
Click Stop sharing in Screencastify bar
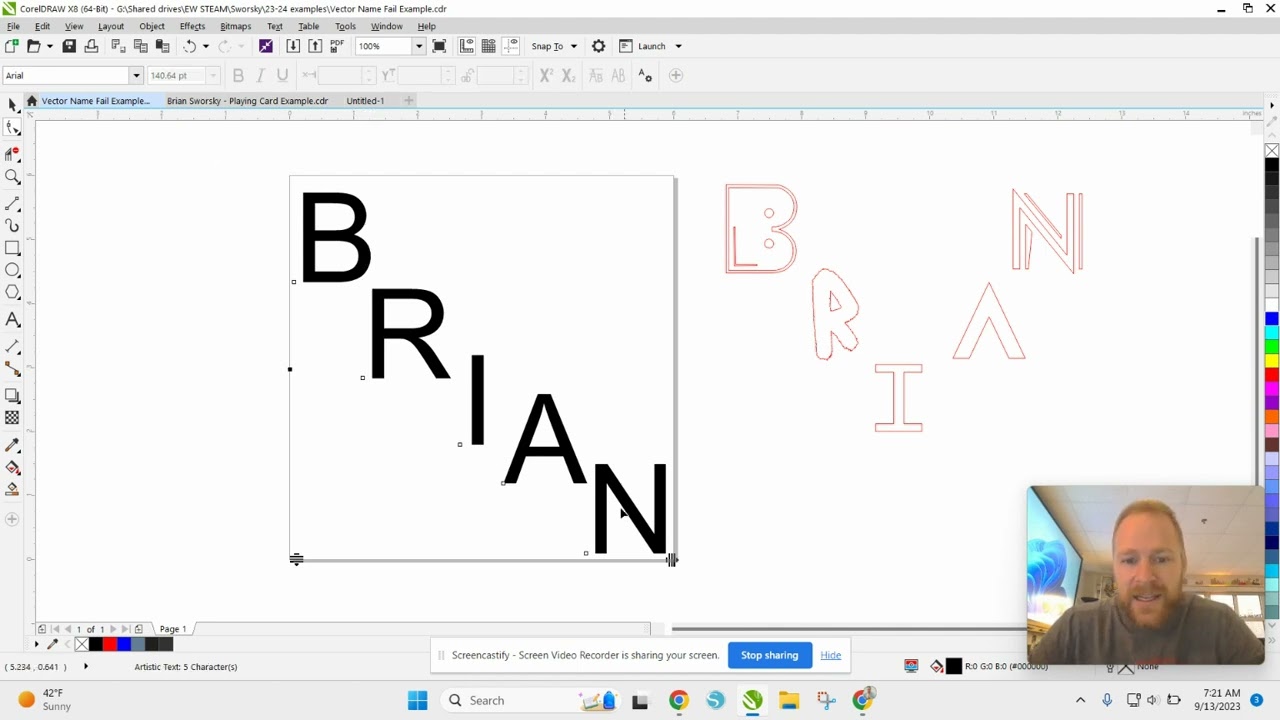coord(769,655)
